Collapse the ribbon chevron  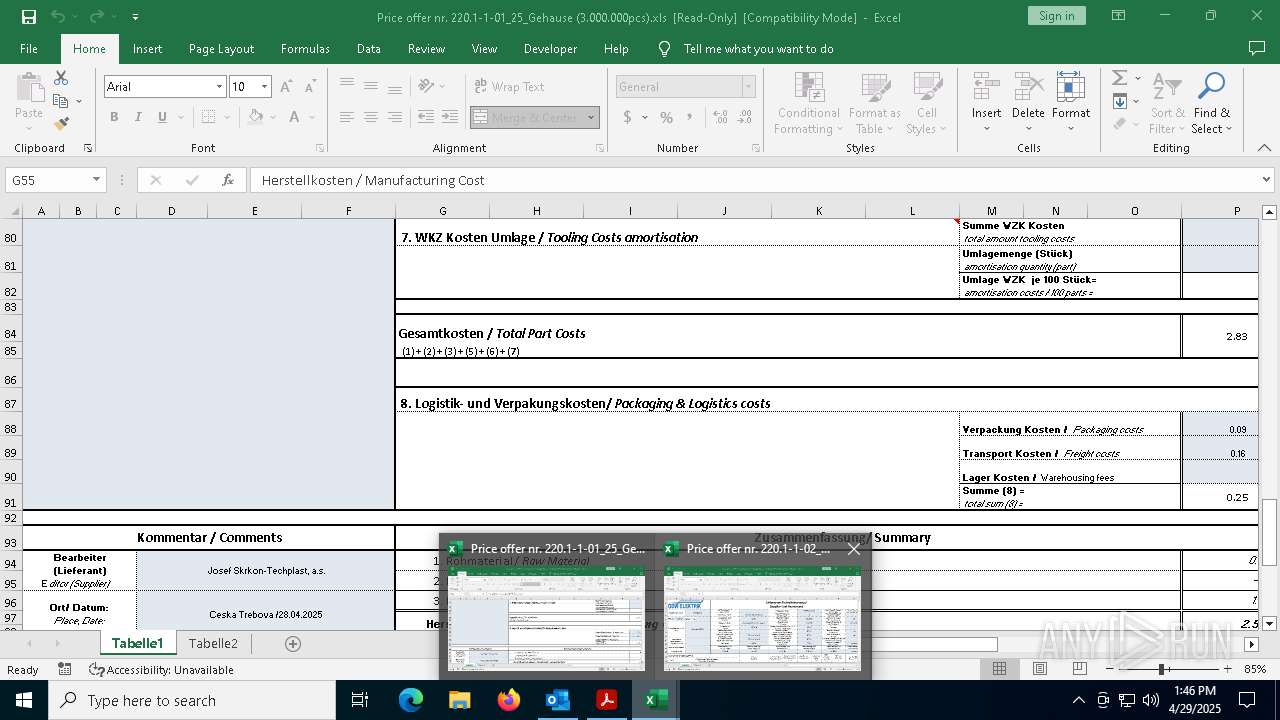(x=1264, y=148)
